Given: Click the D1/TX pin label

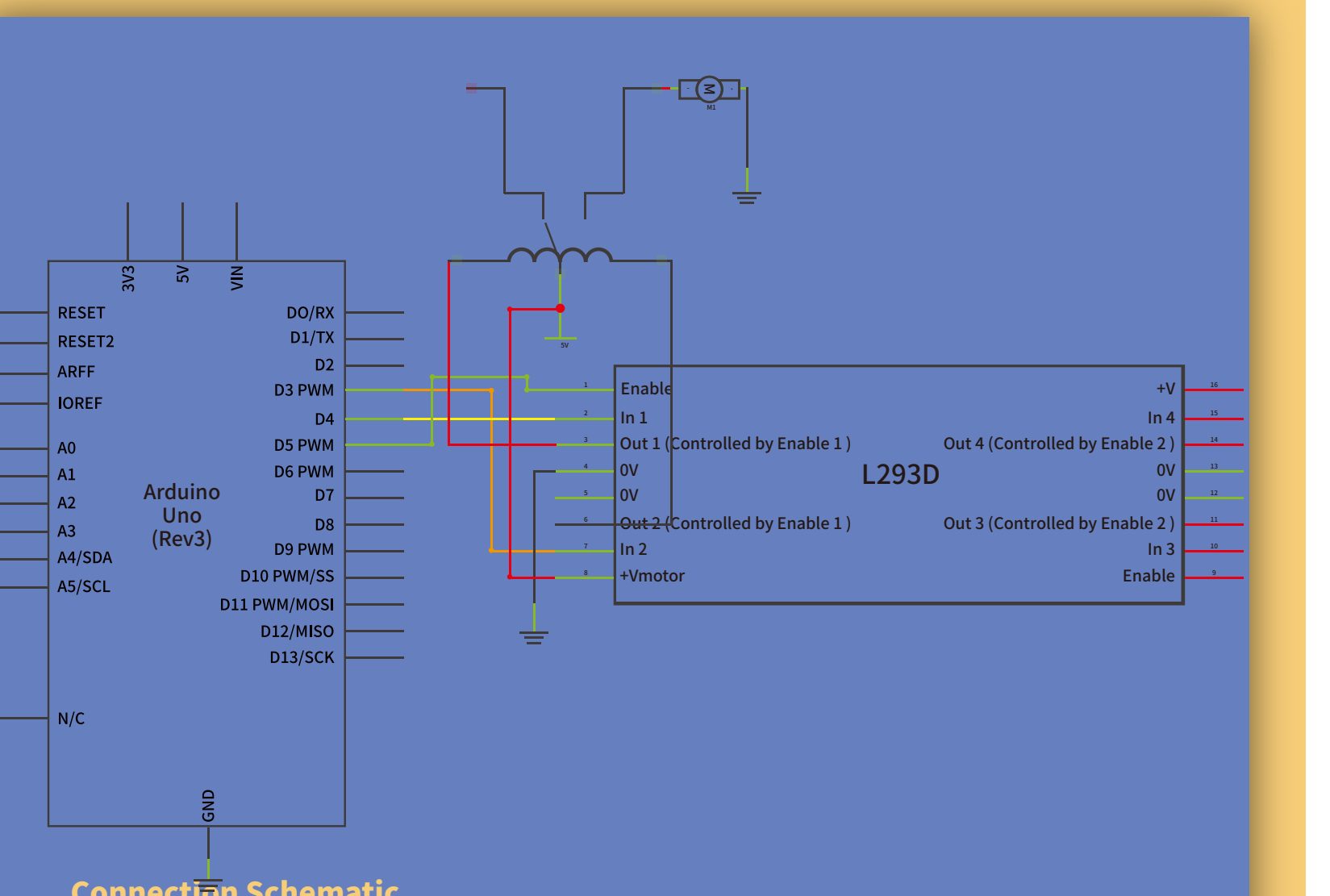Looking at the screenshot, I should (312, 338).
